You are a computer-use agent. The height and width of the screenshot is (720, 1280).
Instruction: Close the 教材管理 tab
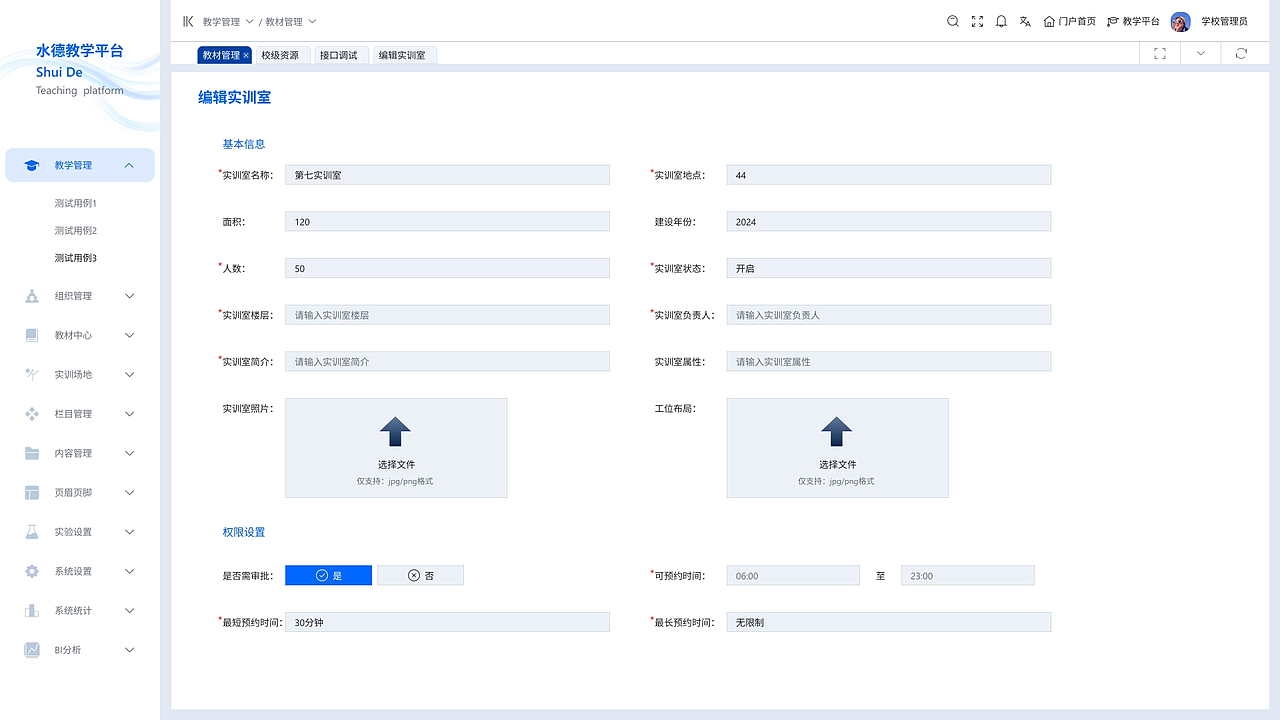[x=246, y=56]
